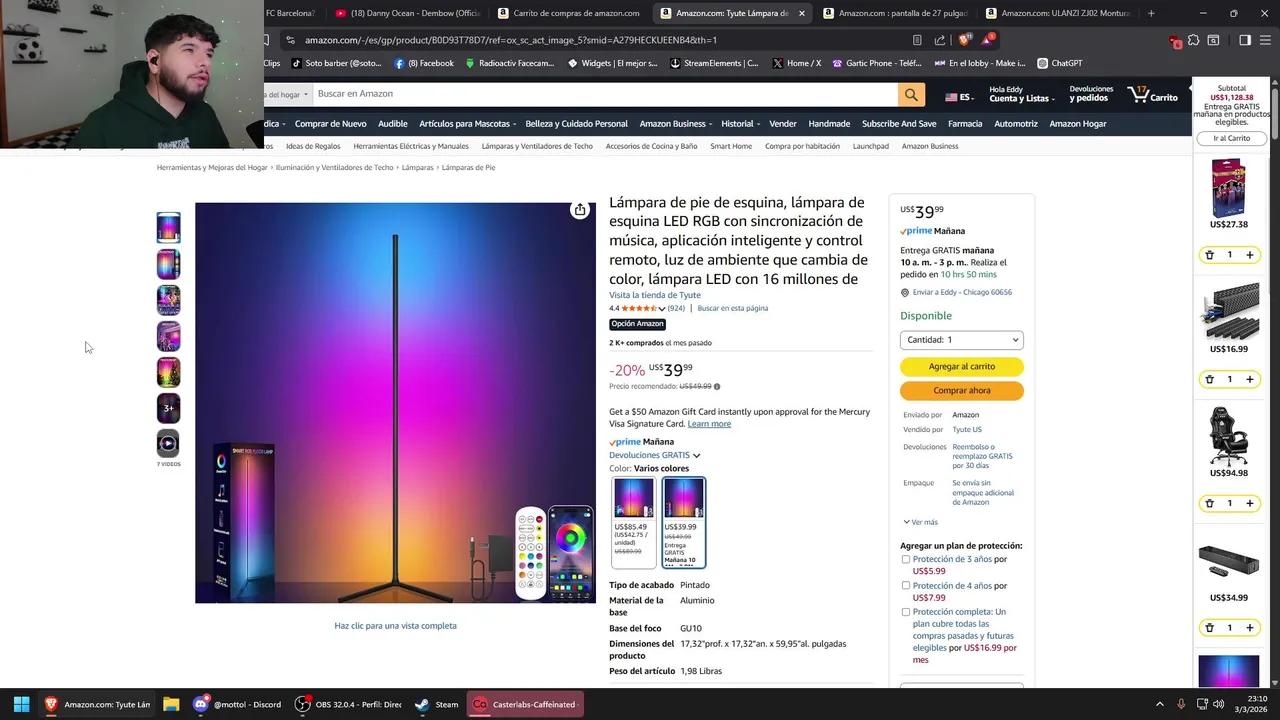The image size is (1280, 720).
Task: Select the first lamp image thumbnail
Action: pos(168,228)
